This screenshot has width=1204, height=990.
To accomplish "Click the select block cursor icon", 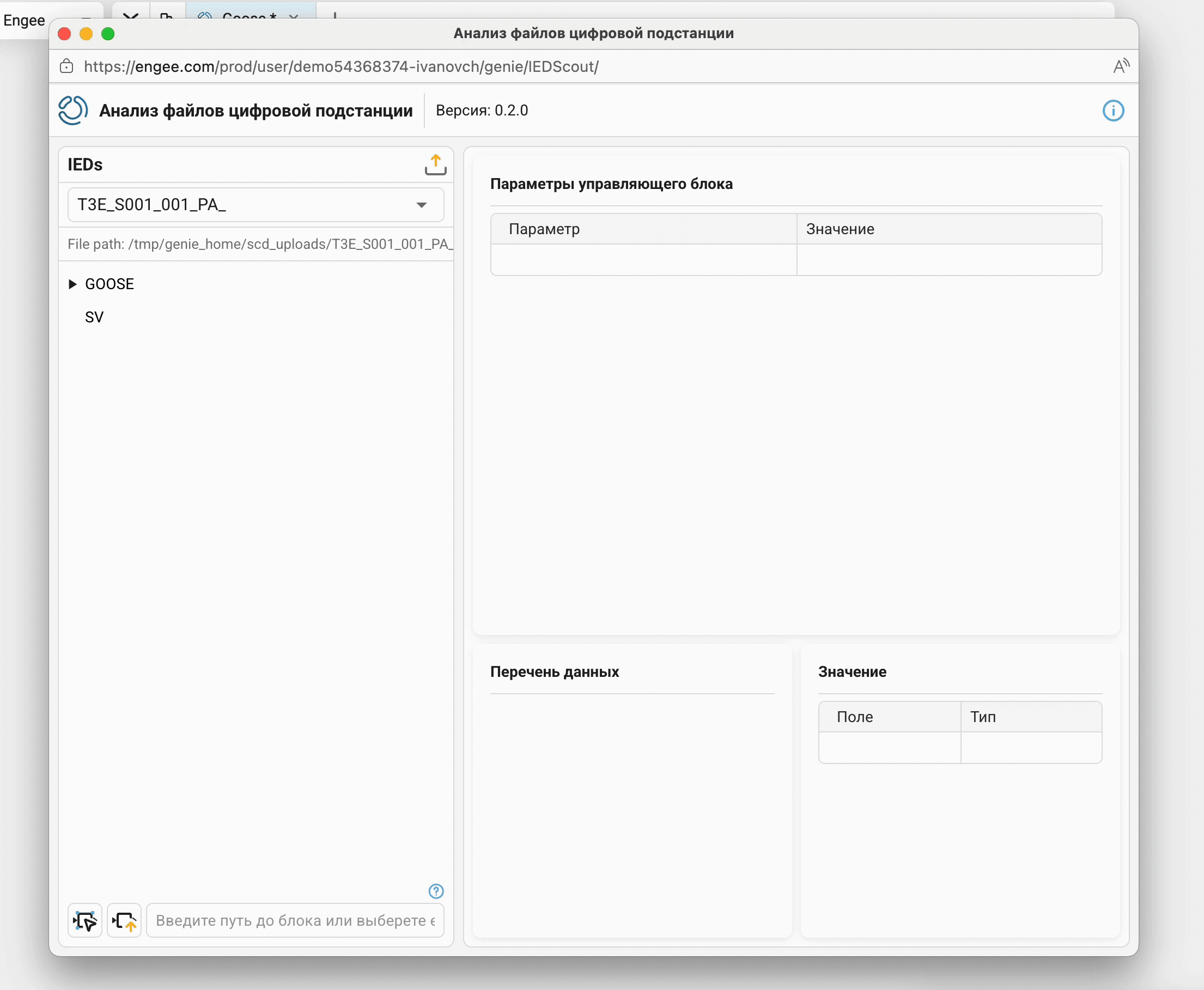I will click(85, 920).
